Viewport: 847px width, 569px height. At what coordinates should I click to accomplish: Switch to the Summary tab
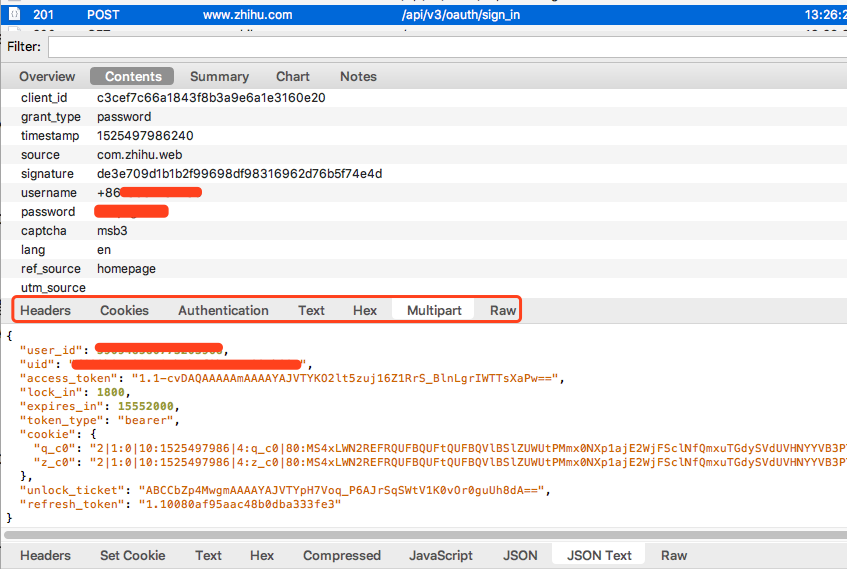(x=219, y=77)
